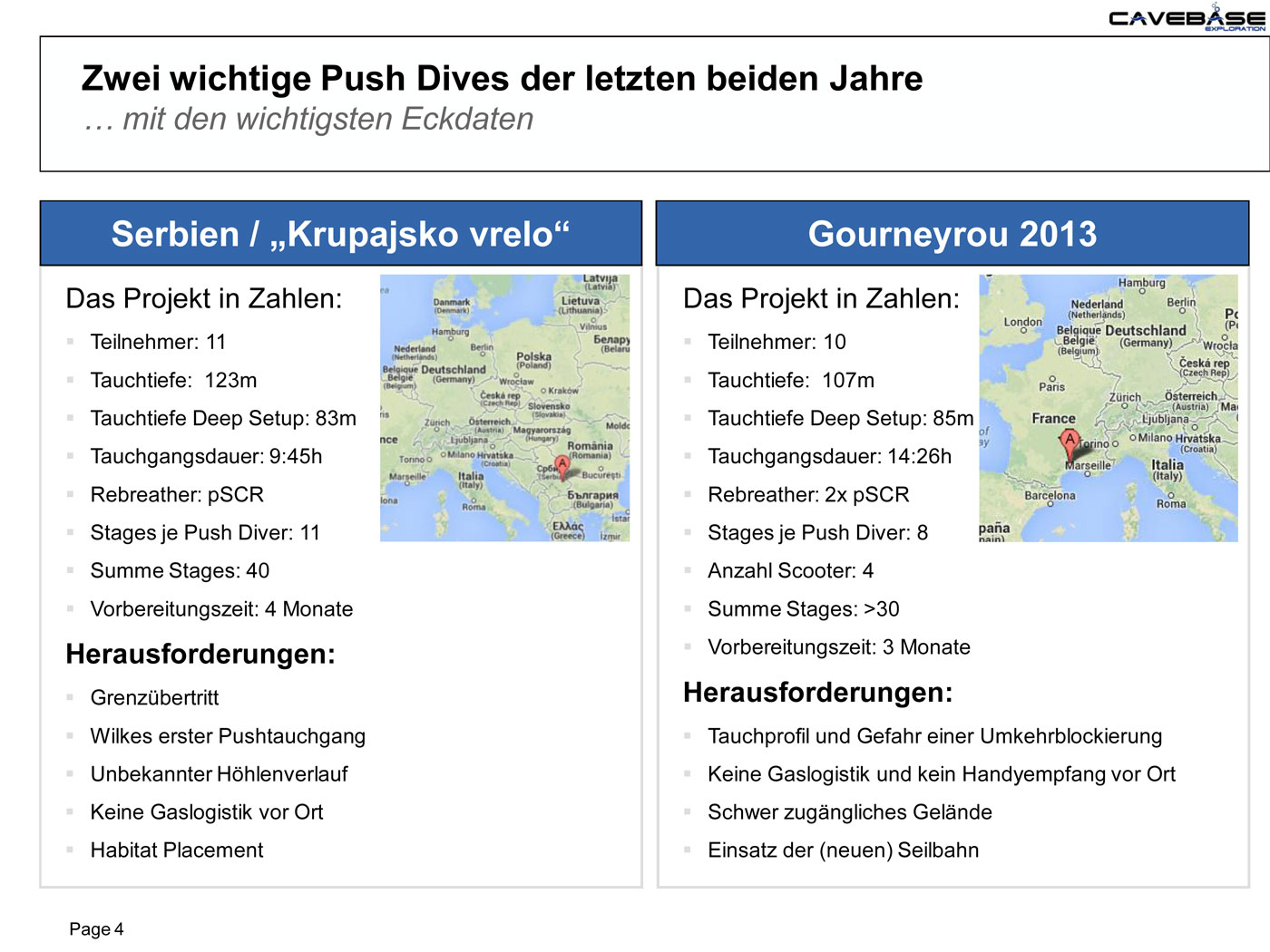The width and height of the screenshot is (1270, 952).
Task: Select 'Vorbereitungszeit: 4 Monate' line
Action: [221, 608]
